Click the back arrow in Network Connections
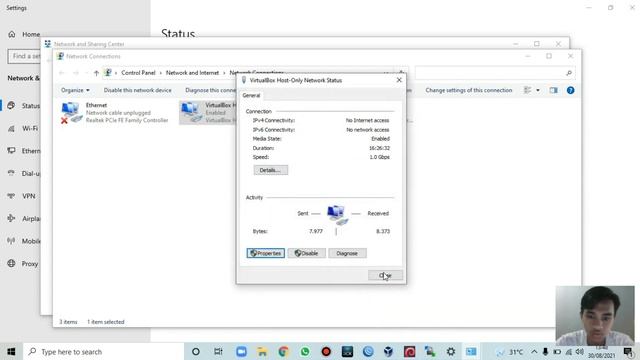The height and width of the screenshot is (360, 640). 62,73
